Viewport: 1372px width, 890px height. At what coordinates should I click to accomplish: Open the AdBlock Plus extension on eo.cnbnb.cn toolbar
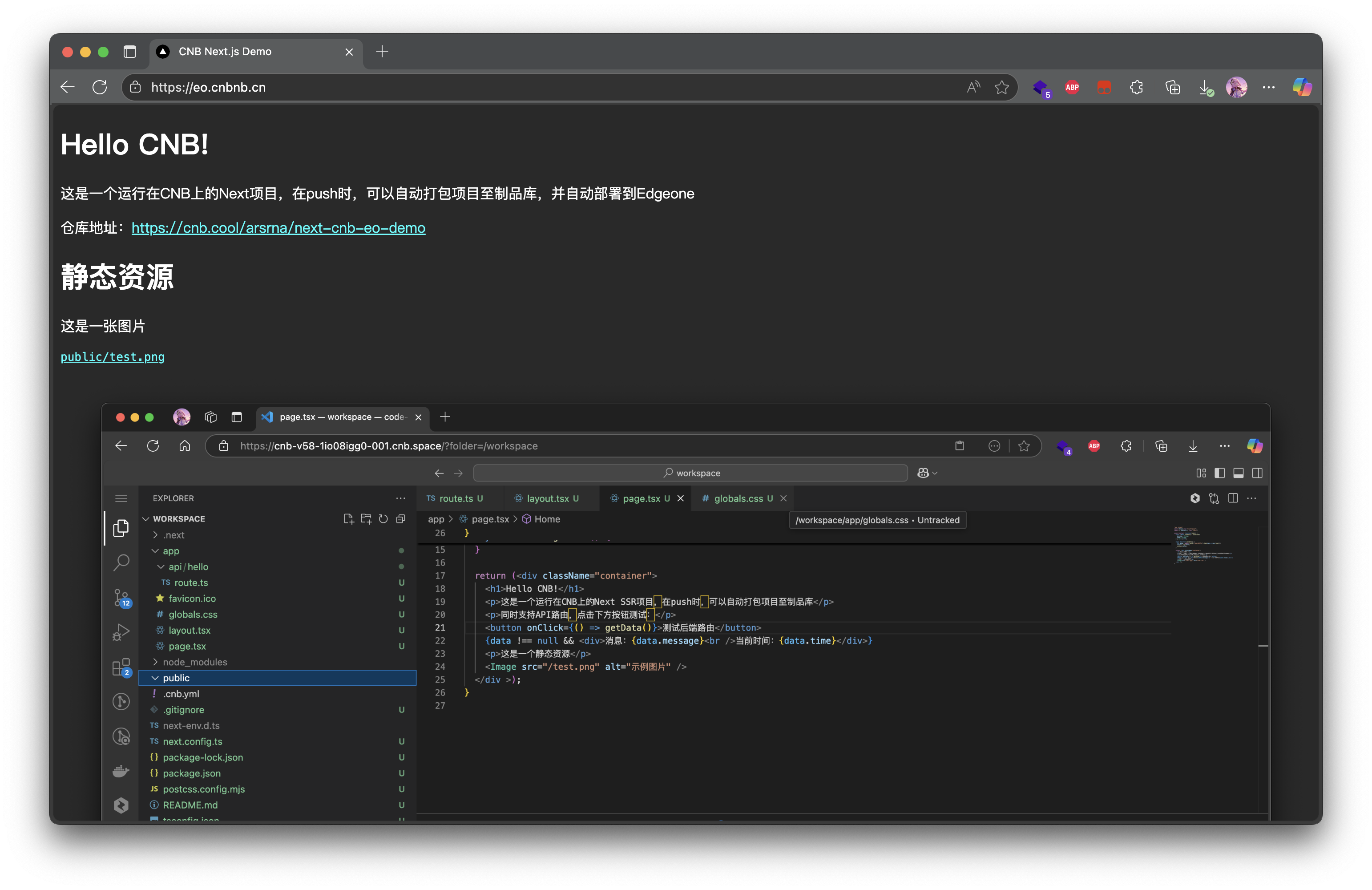pos(1072,87)
